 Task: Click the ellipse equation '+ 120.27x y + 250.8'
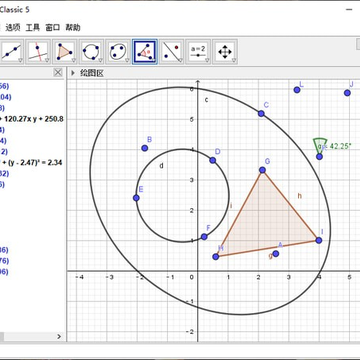click(32, 119)
